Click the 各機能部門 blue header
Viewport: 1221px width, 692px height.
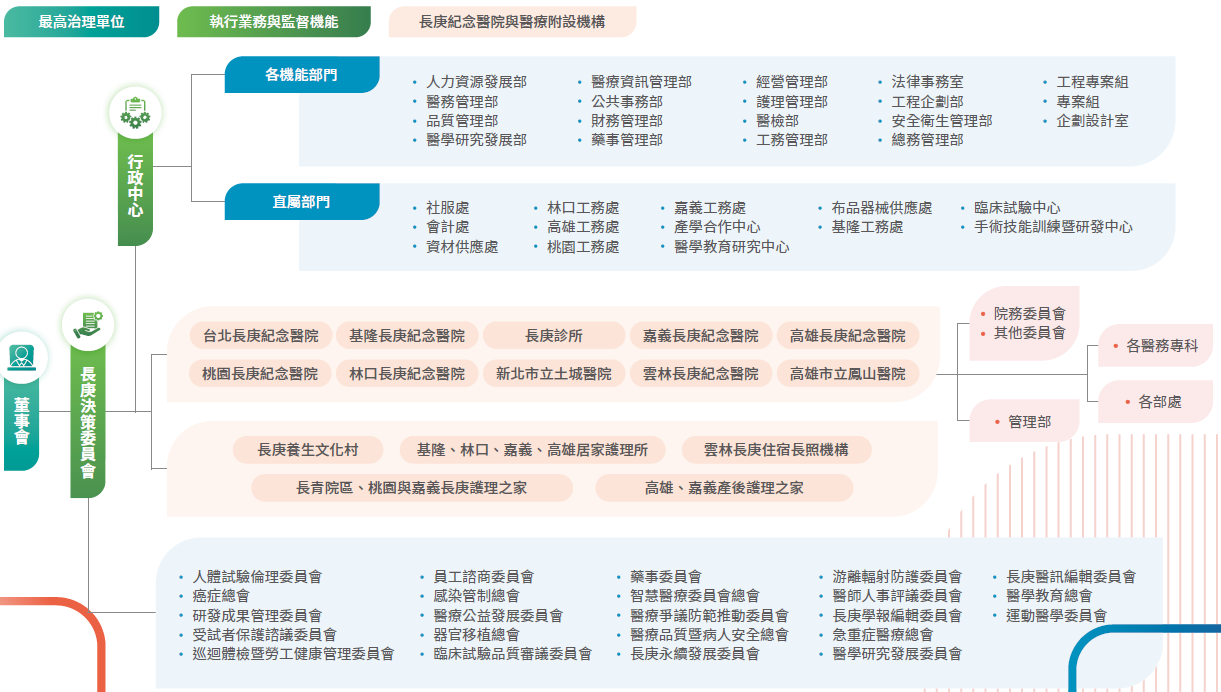[x=302, y=74]
